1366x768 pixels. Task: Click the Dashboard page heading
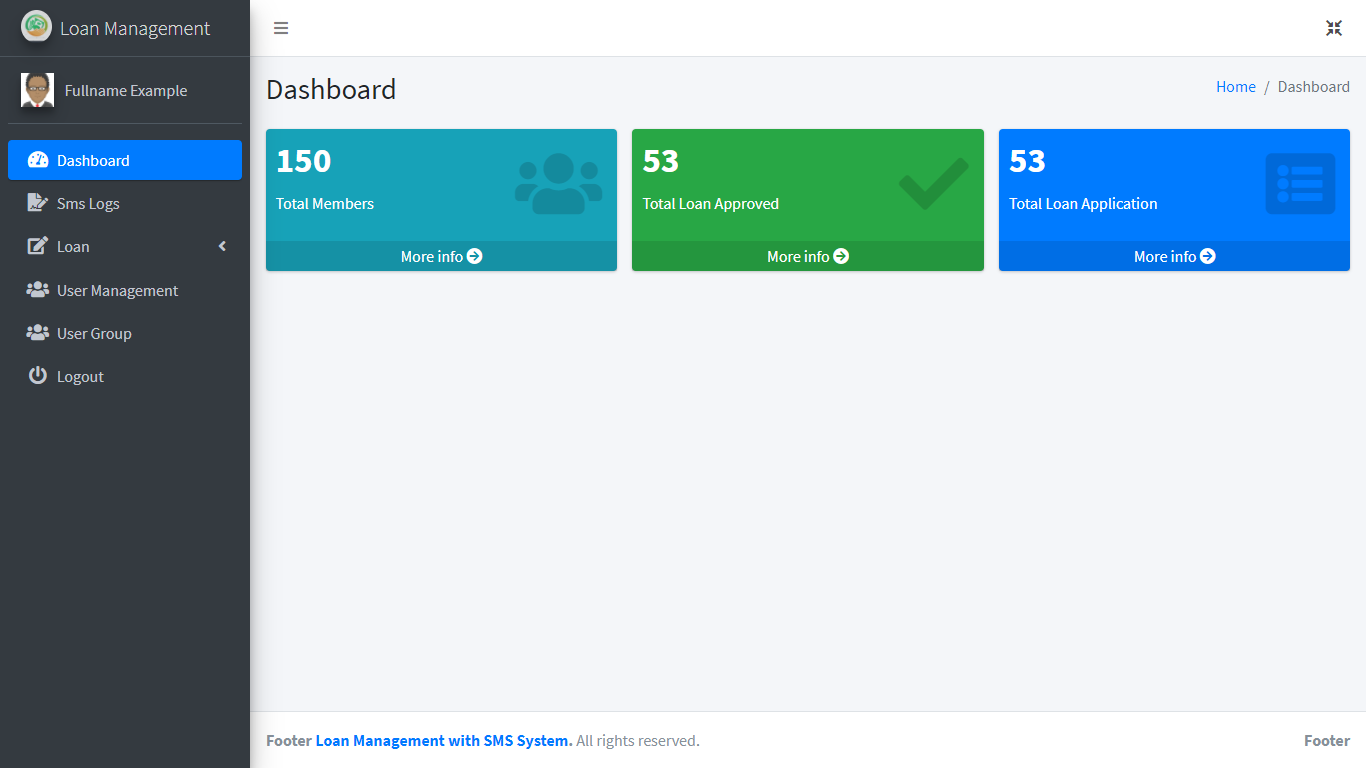(x=331, y=89)
